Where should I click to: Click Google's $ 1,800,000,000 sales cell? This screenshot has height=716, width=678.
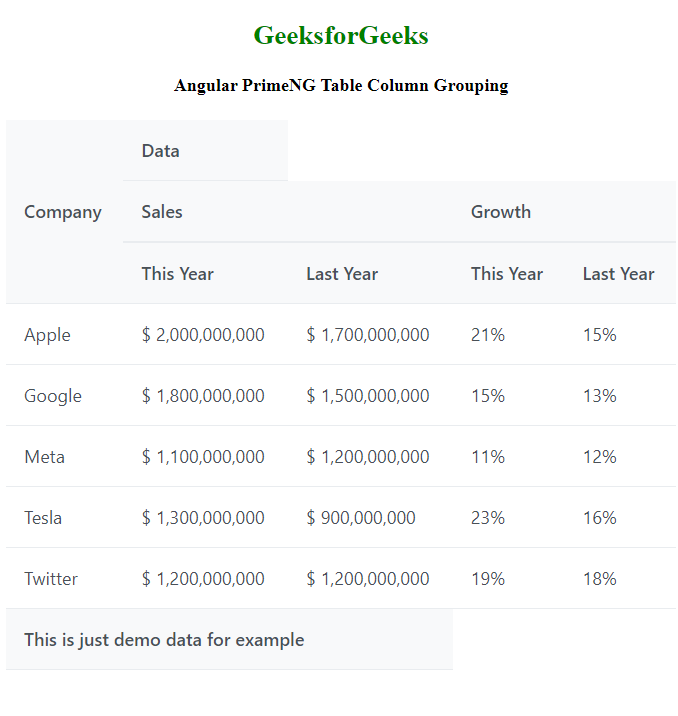203,396
